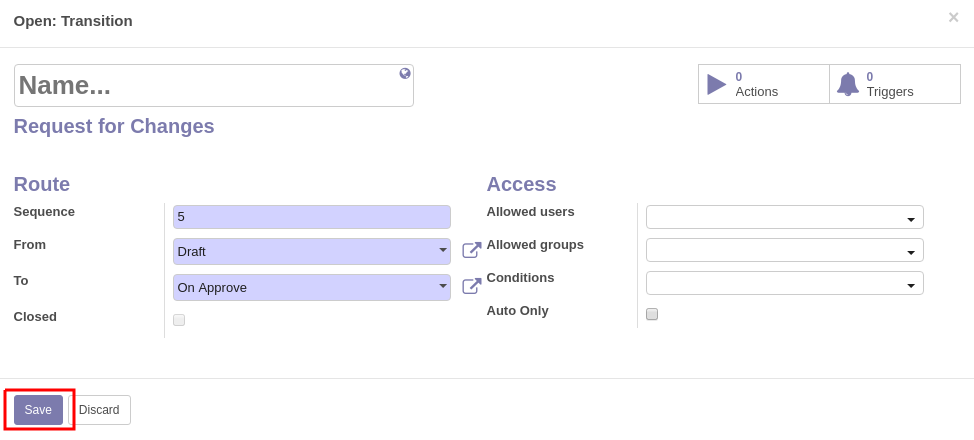Open the Allowed users dropdown
Screen dimensions: 974x440
(785, 218)
